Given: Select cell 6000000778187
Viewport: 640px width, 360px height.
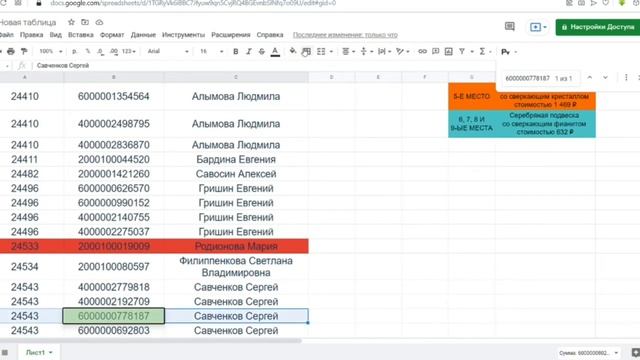Looking at the screenshot, I should pos(113,316).
